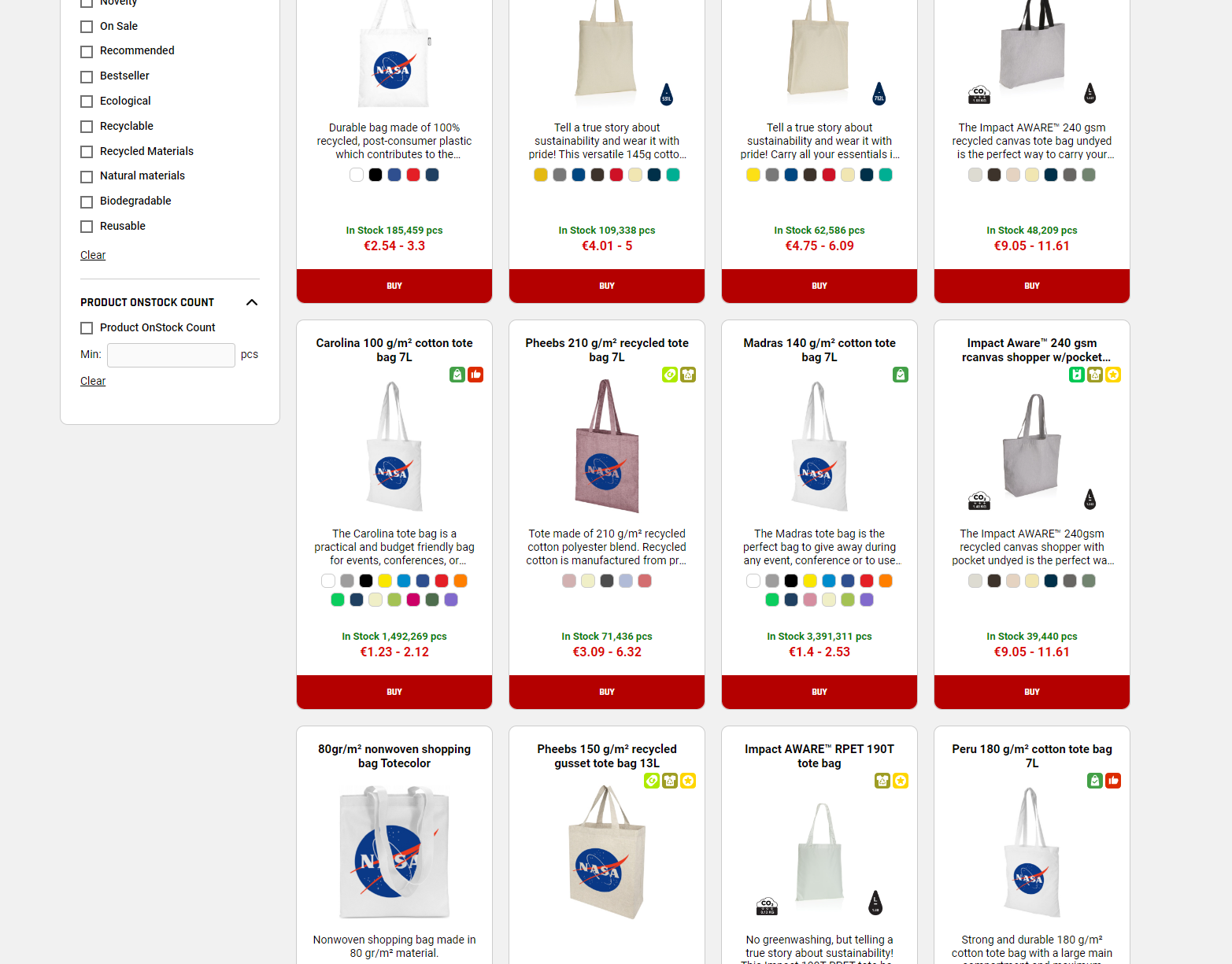Screen dimensions: 1232x964
Task: Open the Pheebs 210 maroon tote bag image
Action: 607,446
